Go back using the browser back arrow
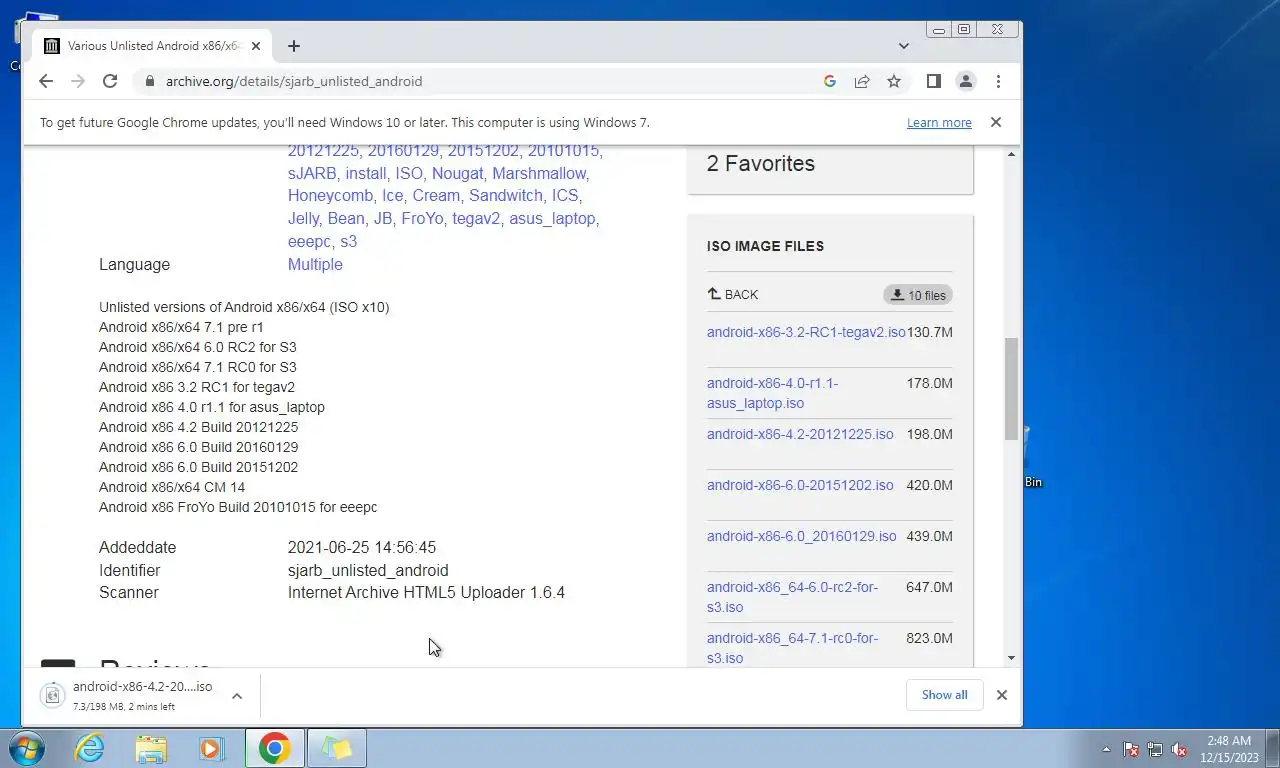This screenshot has height=768, width=1280. coord(46,81)
